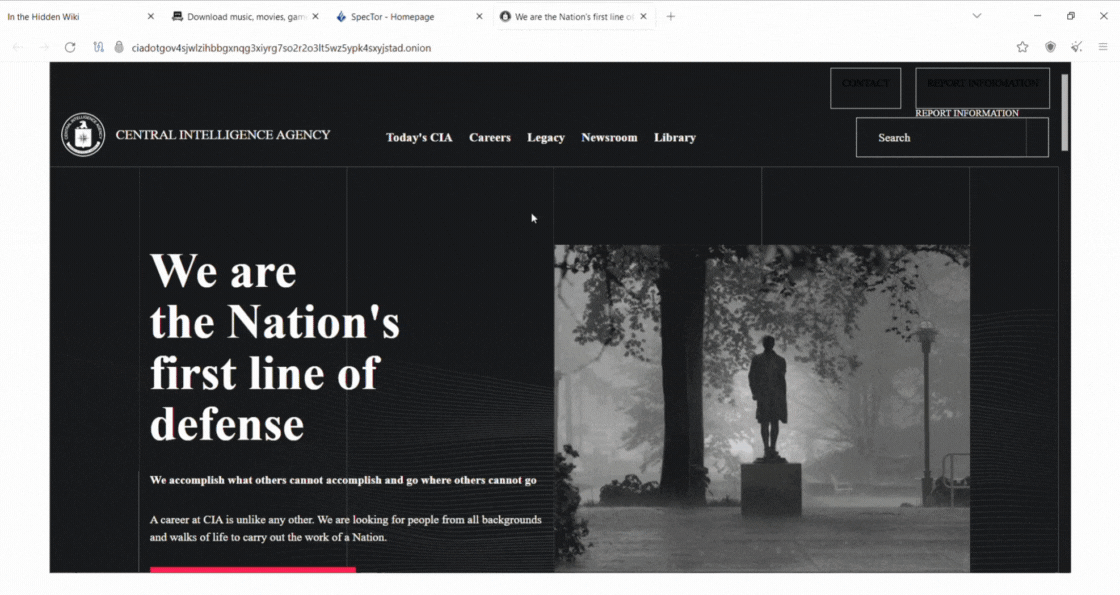Close the We are the Nation's tab
Image resolution: width=1120 pixels, height=595 pixels.
(644, 16)
